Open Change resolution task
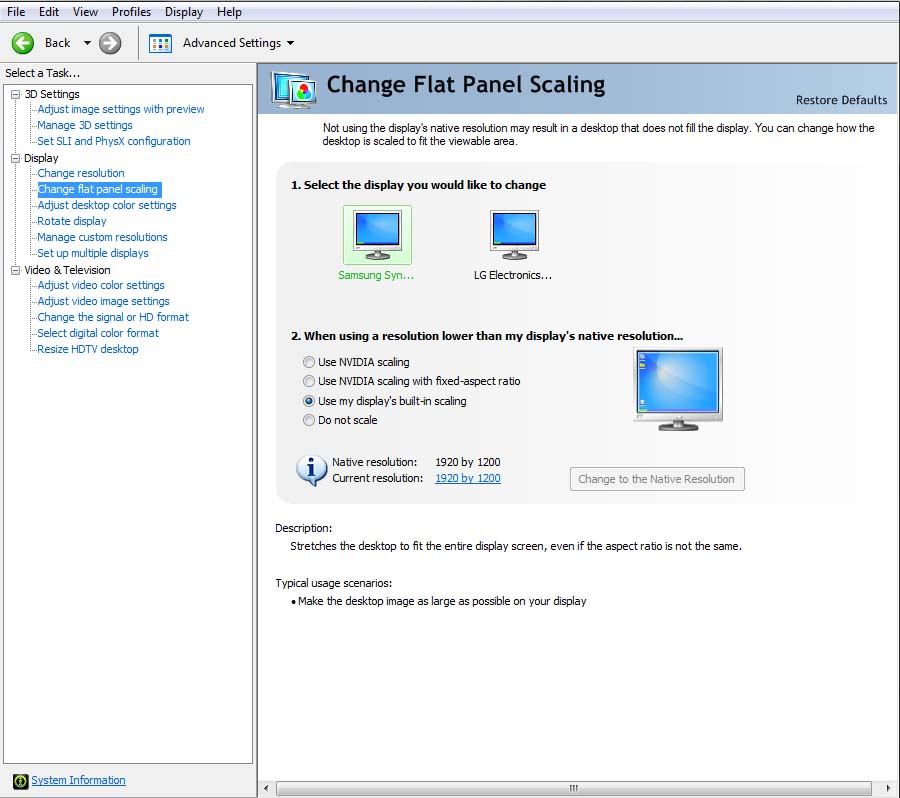The image size is (900, 798). pos(81,173)
